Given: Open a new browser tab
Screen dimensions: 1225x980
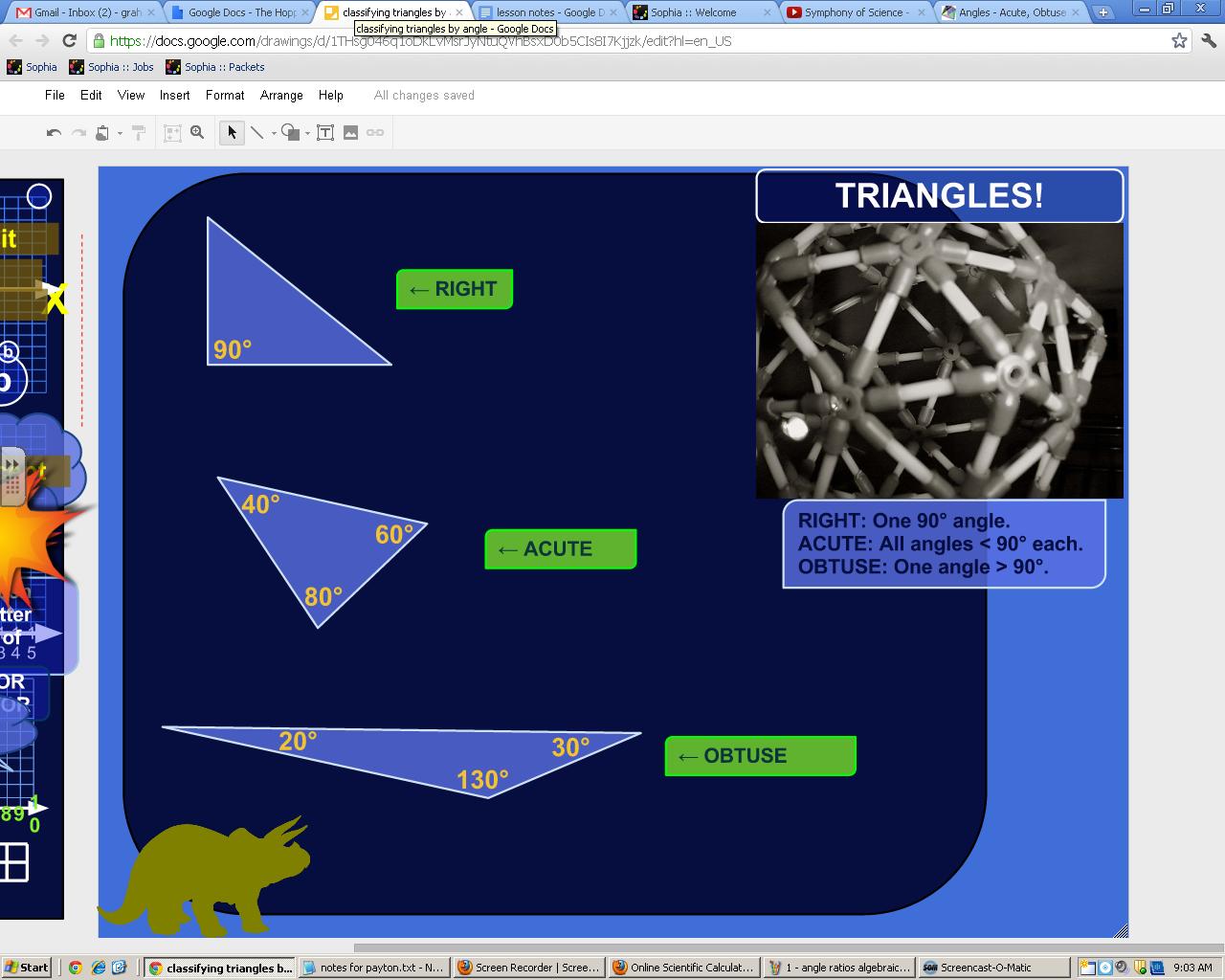Looking at the screenshot, I should click(x=1103, y=12).
